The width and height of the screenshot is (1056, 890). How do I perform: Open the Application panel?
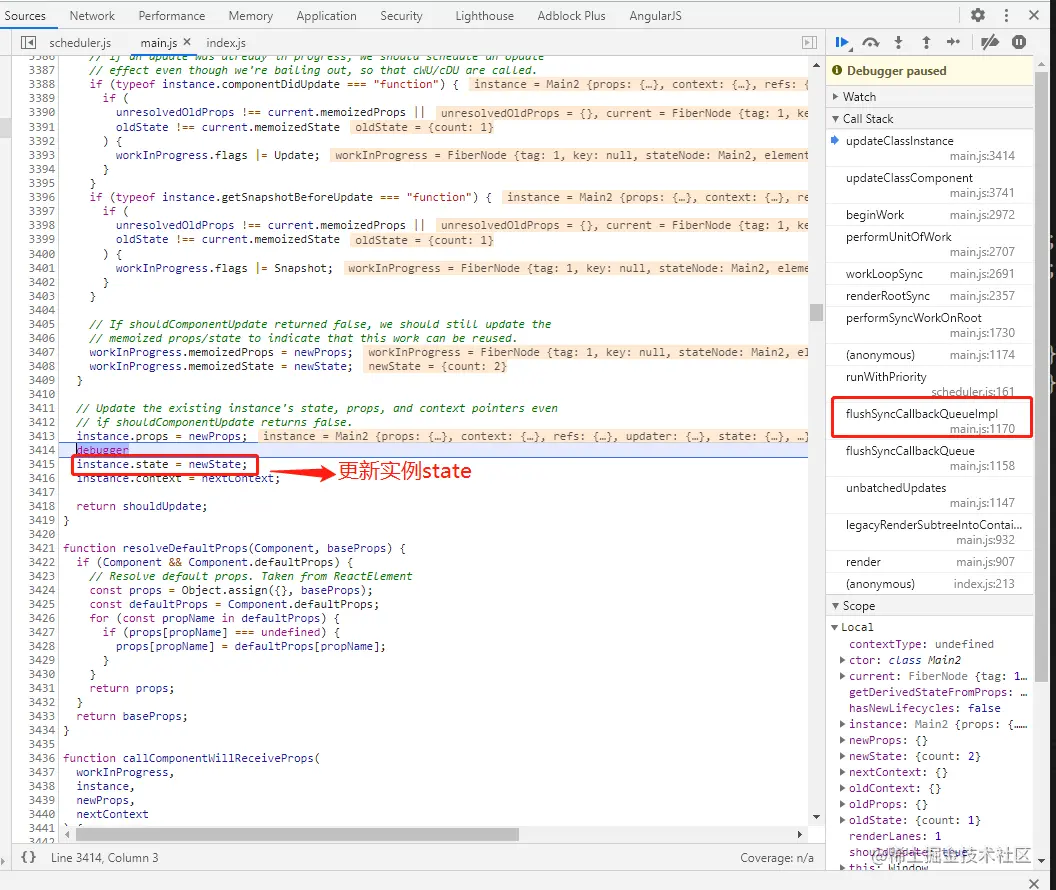[x=327, y=15]
